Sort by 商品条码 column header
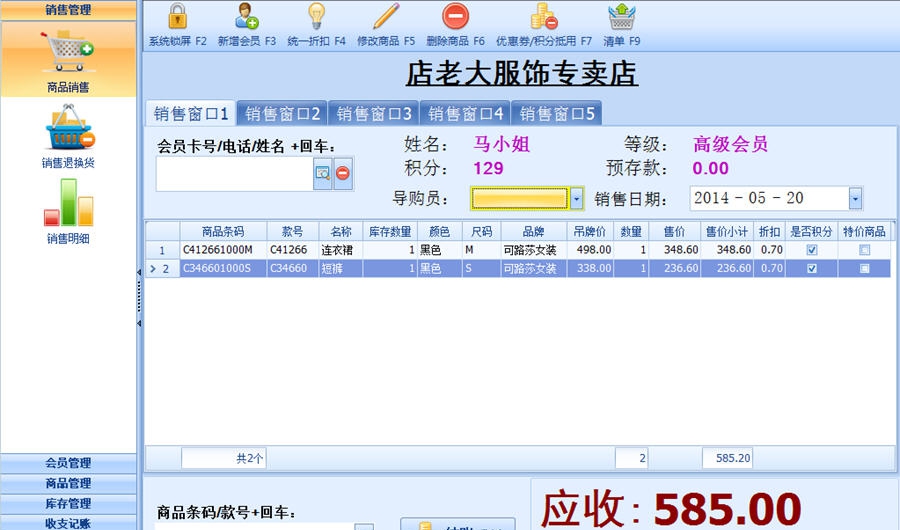Viewport: 900px width, 530px height. point(223,231)
